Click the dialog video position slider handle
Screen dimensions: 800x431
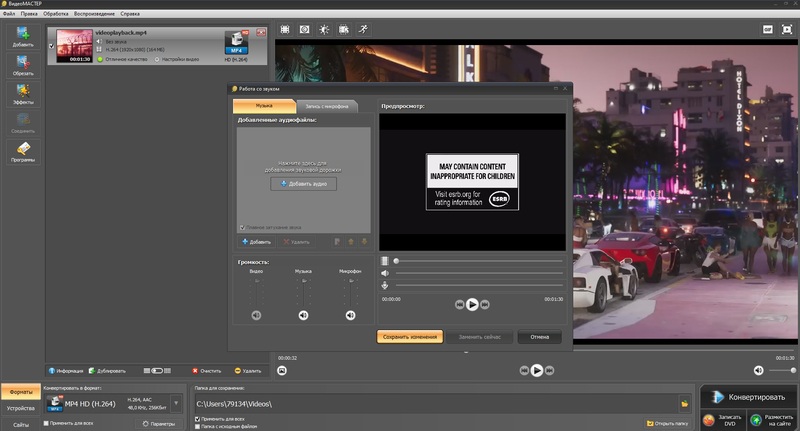[x=396, y=261]
